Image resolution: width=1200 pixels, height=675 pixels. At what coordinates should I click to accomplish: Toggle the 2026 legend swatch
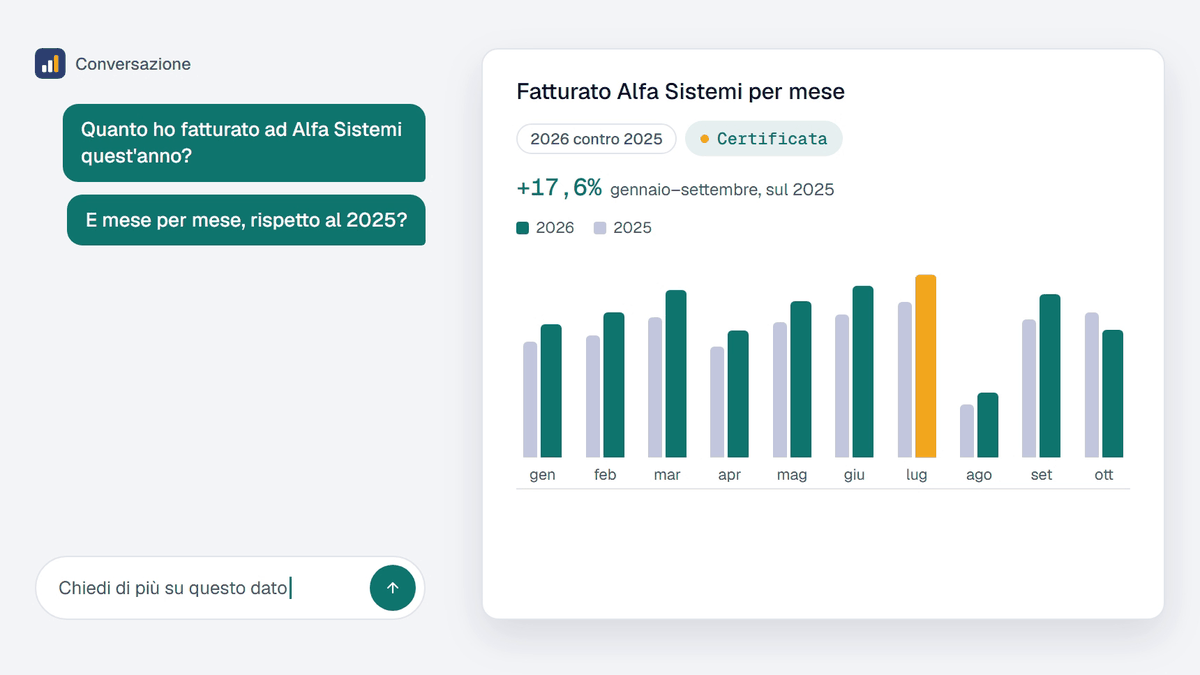(522, 228)
